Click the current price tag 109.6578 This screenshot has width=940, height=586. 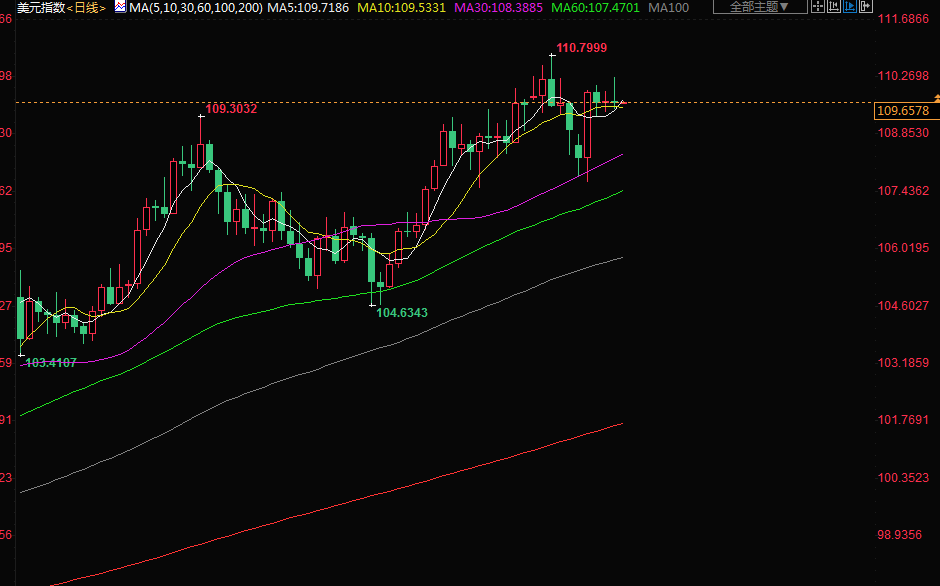click(x=901, y=111)
